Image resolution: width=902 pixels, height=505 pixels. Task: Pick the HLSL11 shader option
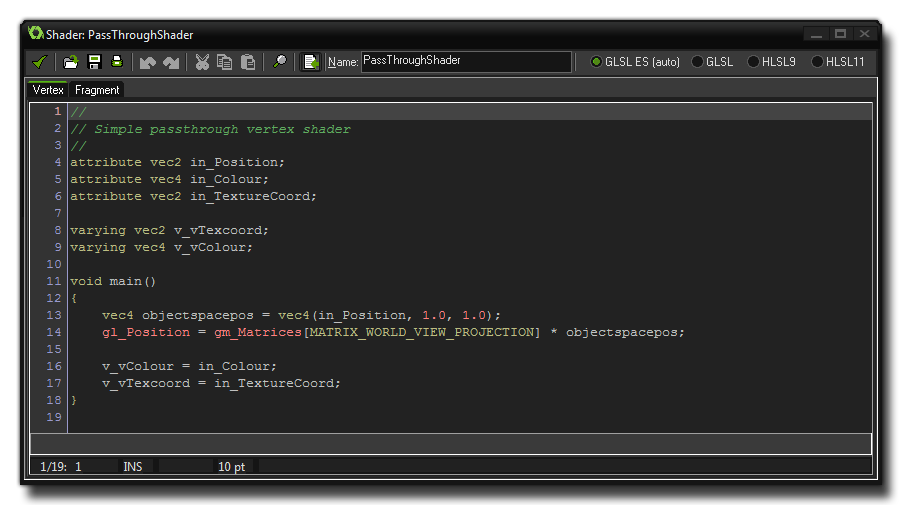point(818,62)
